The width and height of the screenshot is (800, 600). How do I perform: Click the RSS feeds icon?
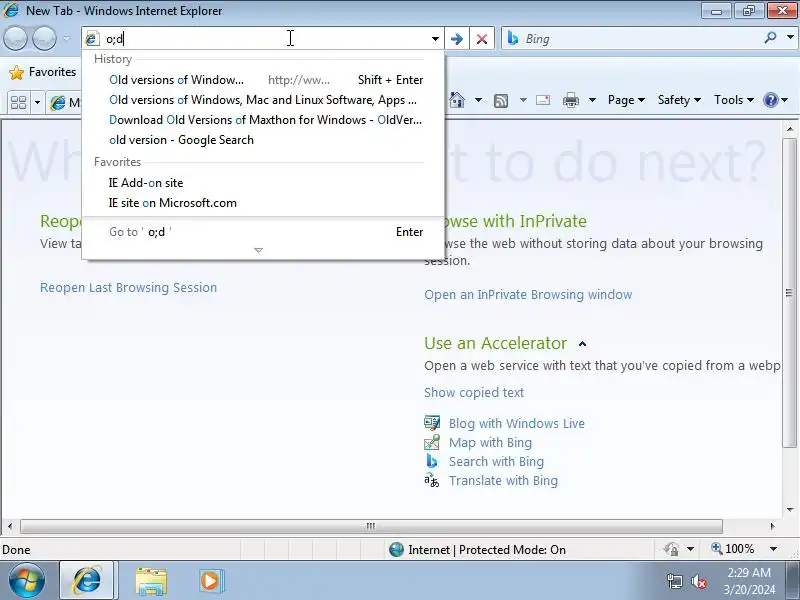tap(501, 101)
